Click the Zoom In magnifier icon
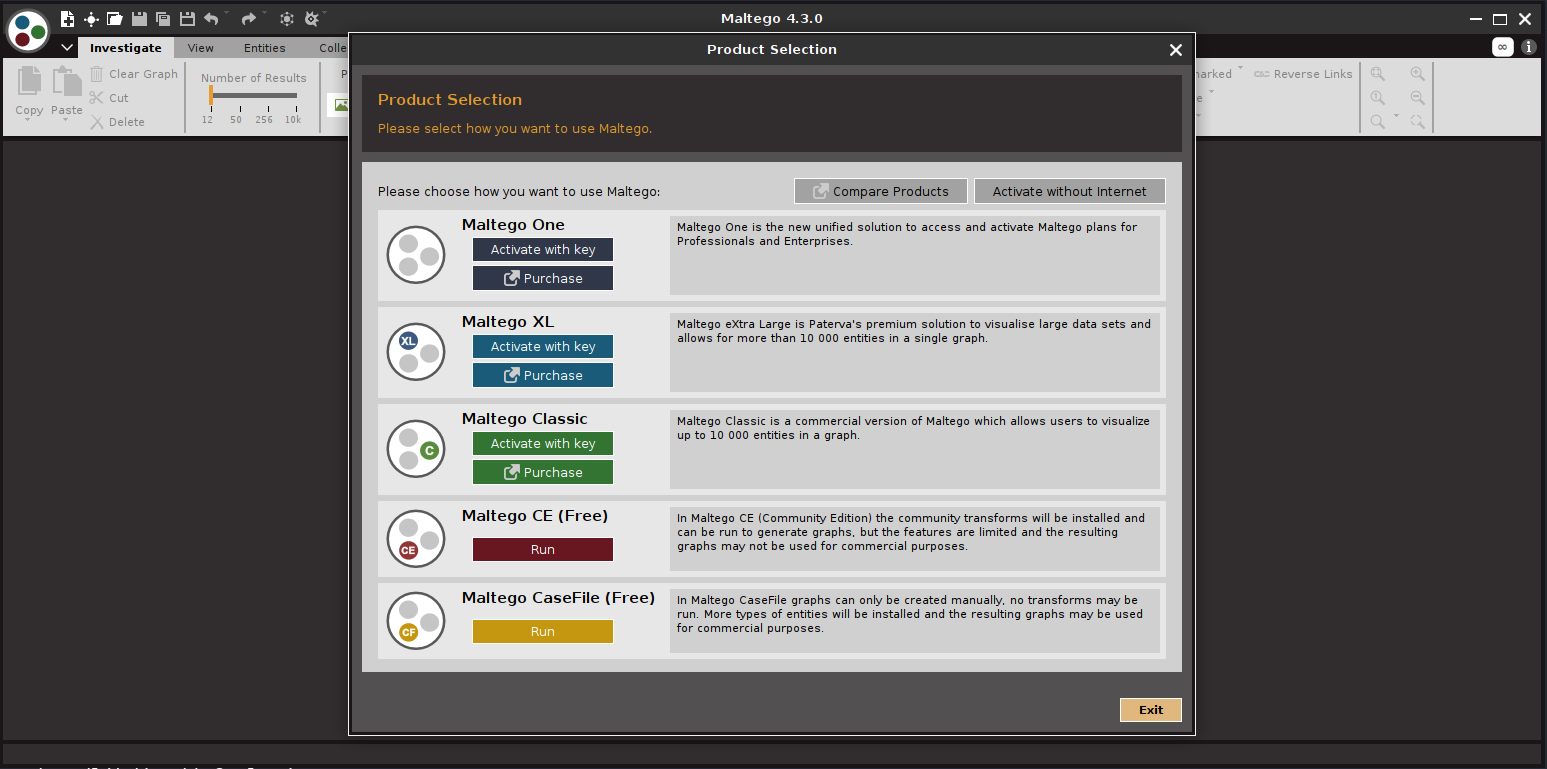The height and width of the screenshot is (769, 1547). (x=1417, y=74)
